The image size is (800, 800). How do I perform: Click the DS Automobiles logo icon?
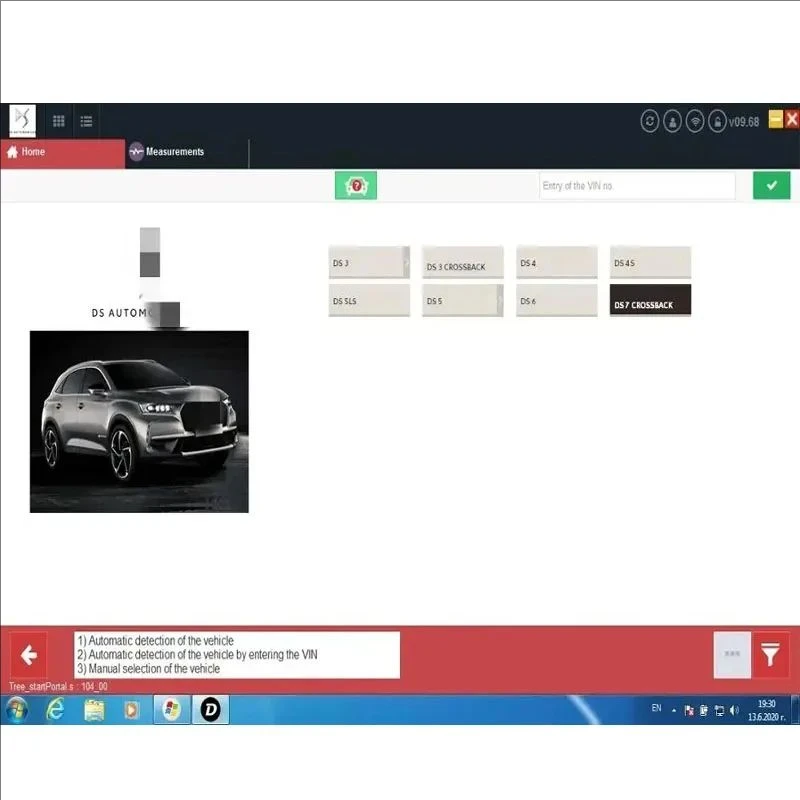[22, 121]
